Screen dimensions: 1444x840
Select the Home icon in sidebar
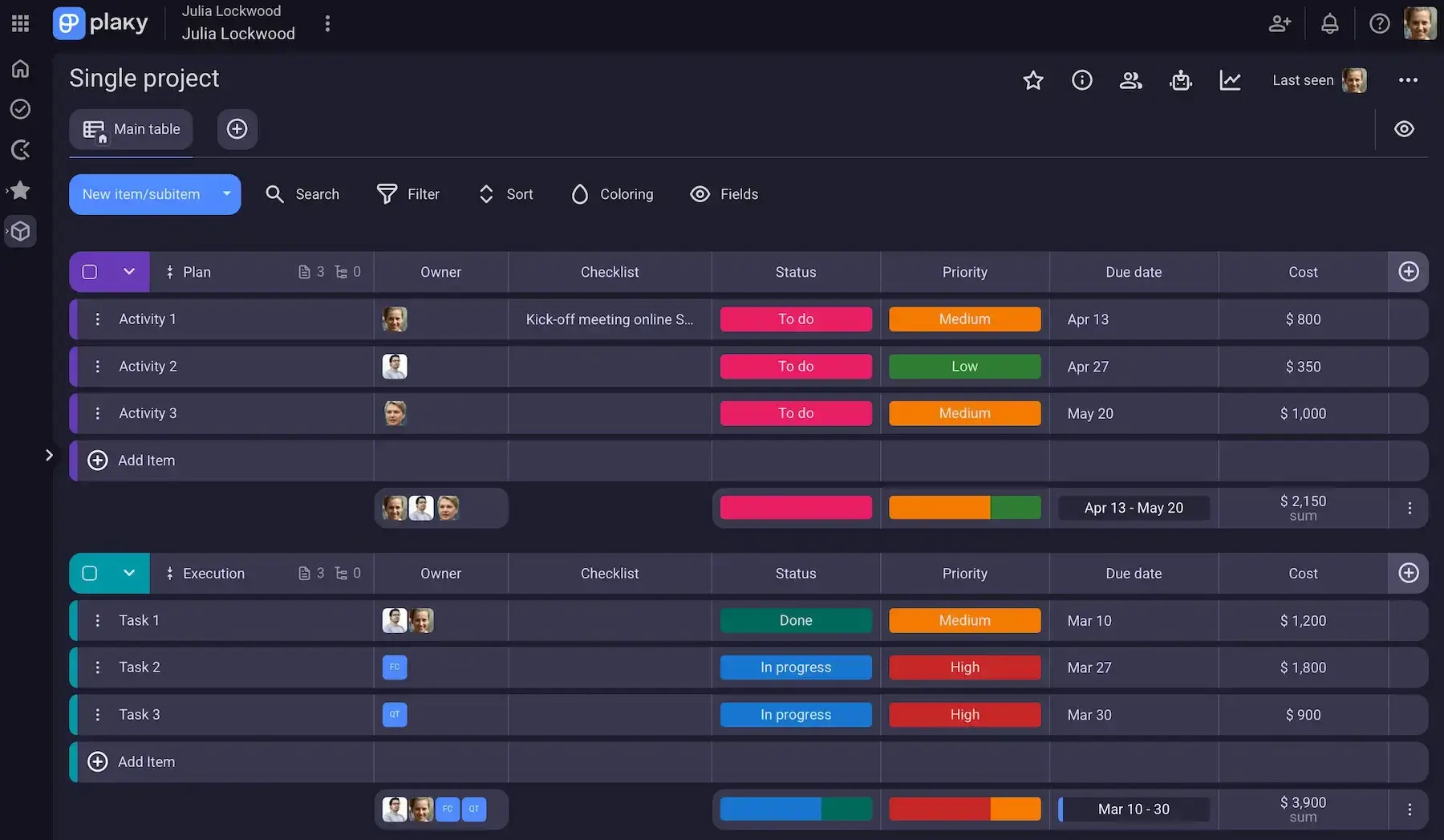tap(20, 68)
